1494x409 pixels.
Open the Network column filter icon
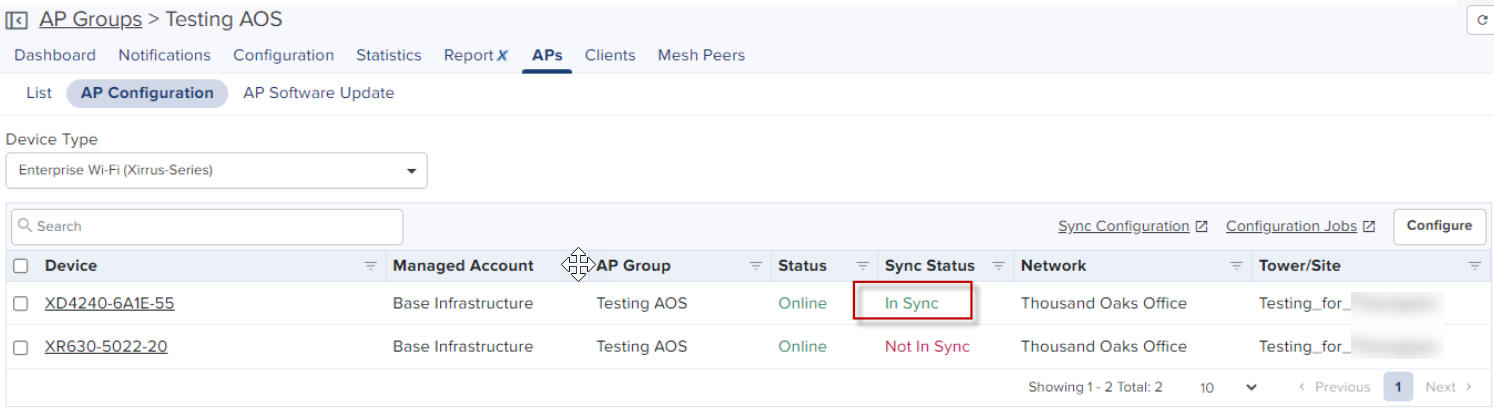tap(1236, 266)
